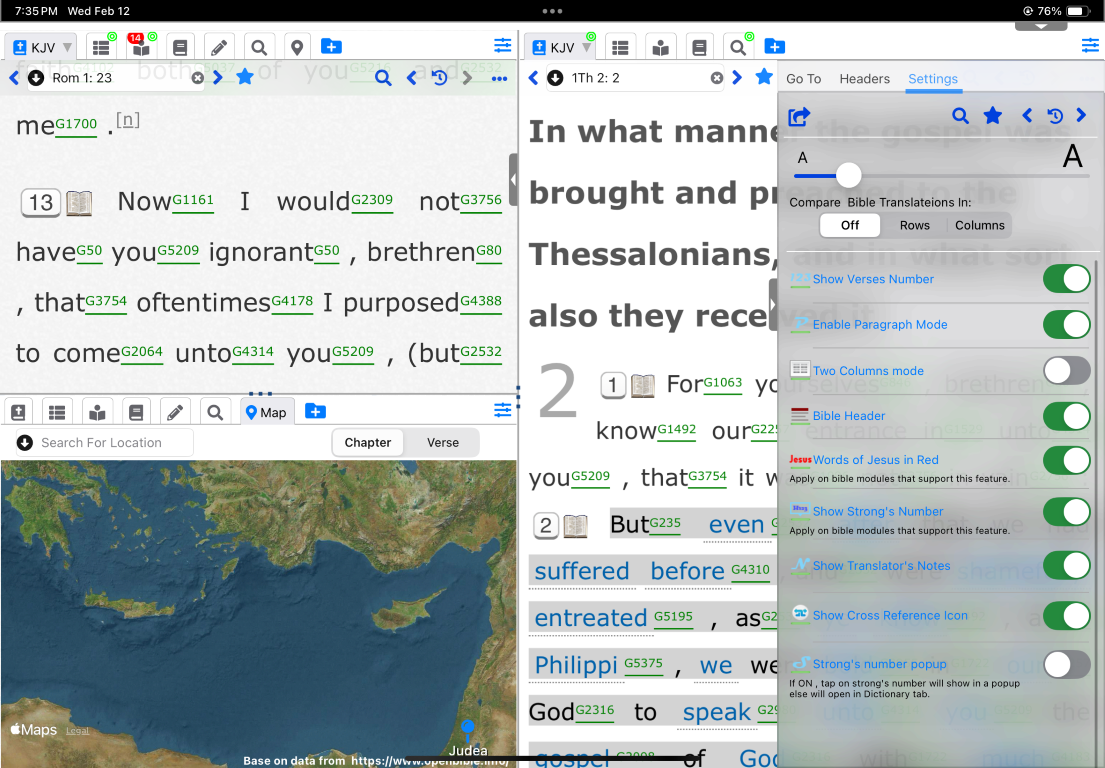Expand Search For Location dropdown arrow
The width and height of the screenshot is (1105, 768).
point(24,443)
